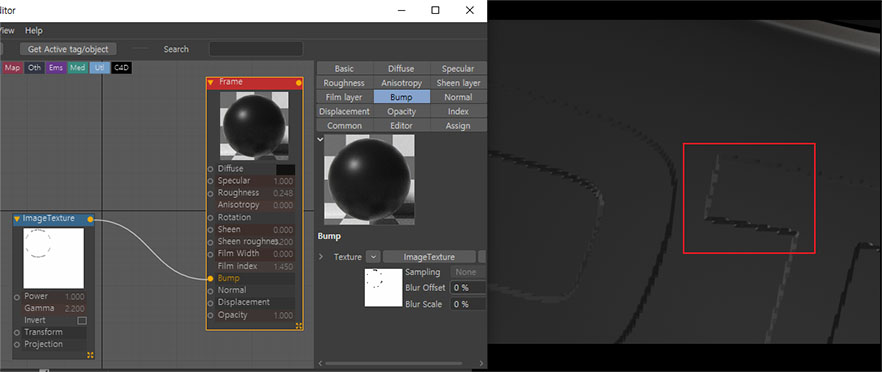The width and height of the screenshot is (882, 372).
Task: Expand the Bump Texture row chevron
Action: tap(321, 257)
